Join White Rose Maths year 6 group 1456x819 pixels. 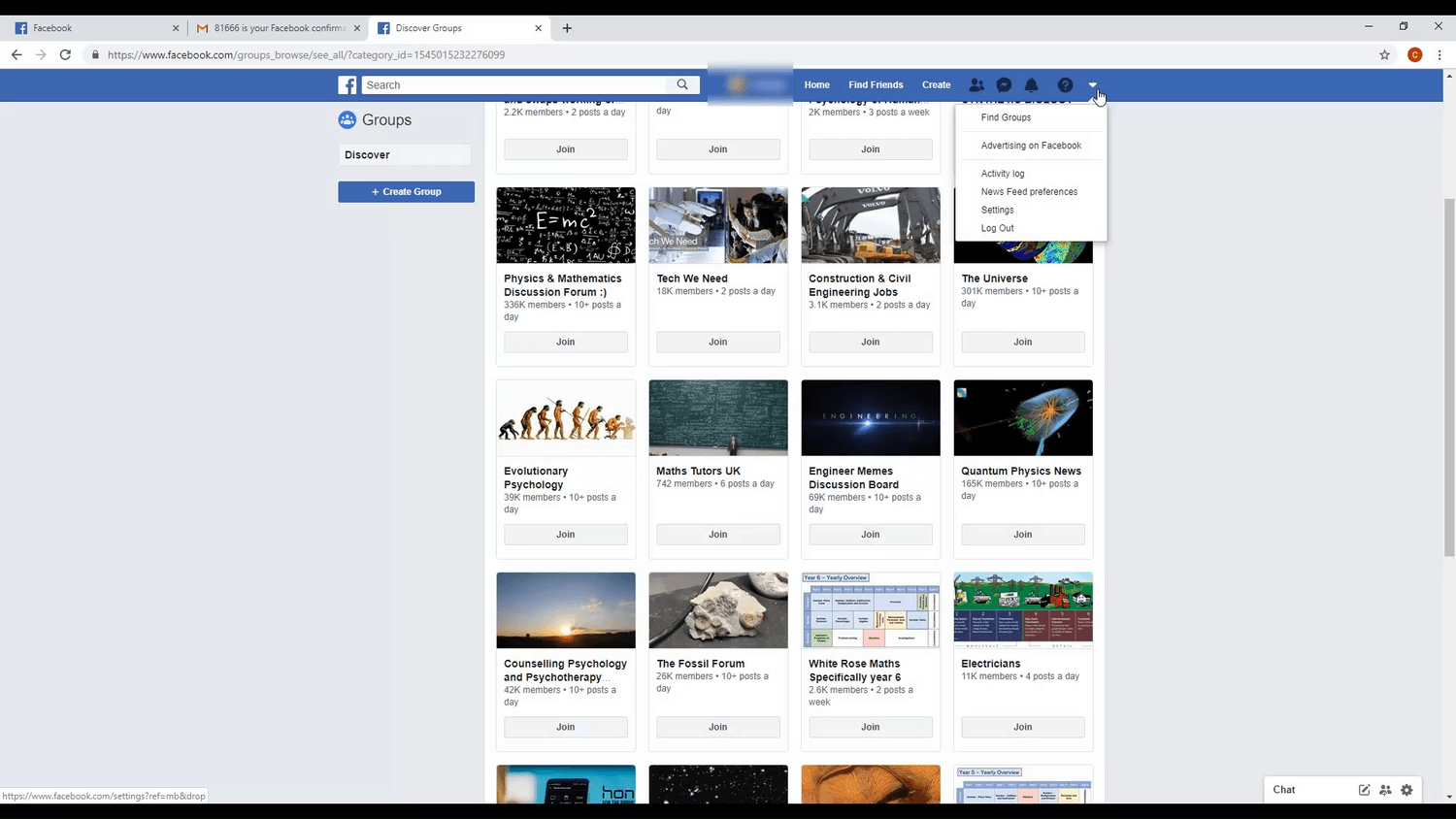pyautogui.click(x=871, y=727)
